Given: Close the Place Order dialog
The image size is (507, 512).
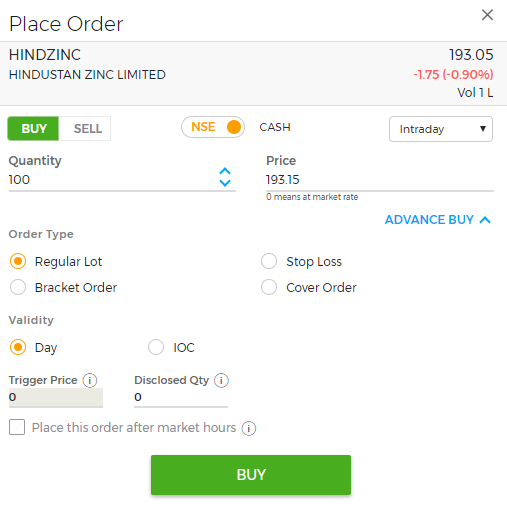Looking at the screenshot, I should pos(487,15).
